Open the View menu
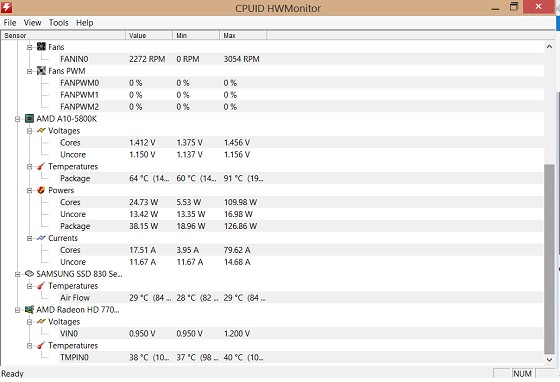The height and width of the screenshot is (382, 560). 32,23
